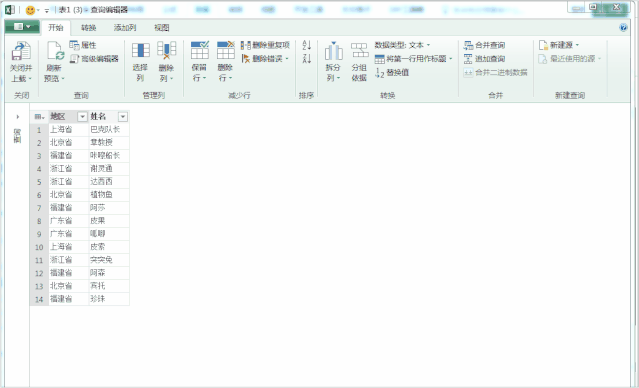Switch to the 视图 tab

pos(161,28)
